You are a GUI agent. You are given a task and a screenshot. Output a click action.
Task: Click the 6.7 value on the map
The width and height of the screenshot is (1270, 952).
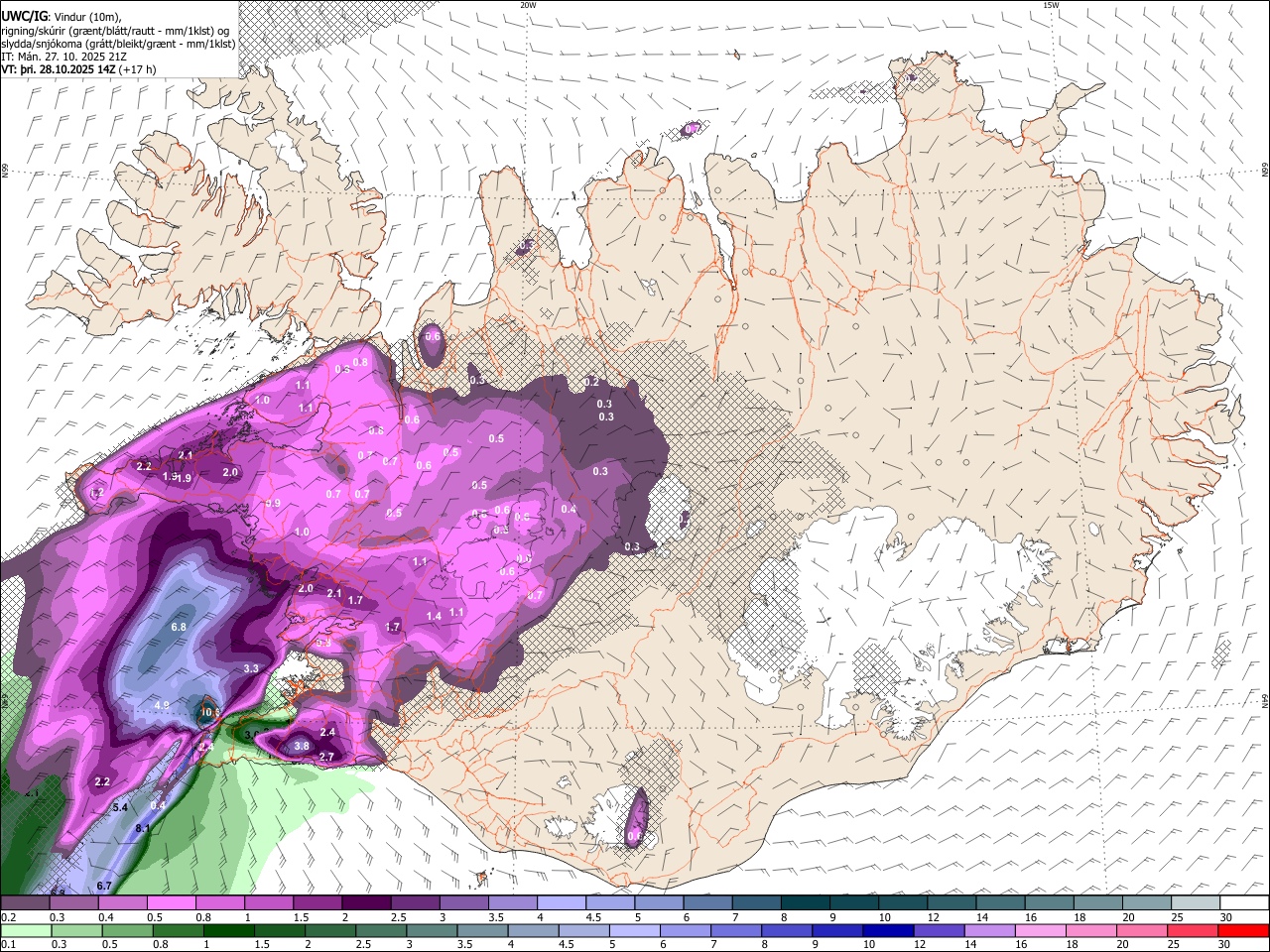[x=105, y=885]
